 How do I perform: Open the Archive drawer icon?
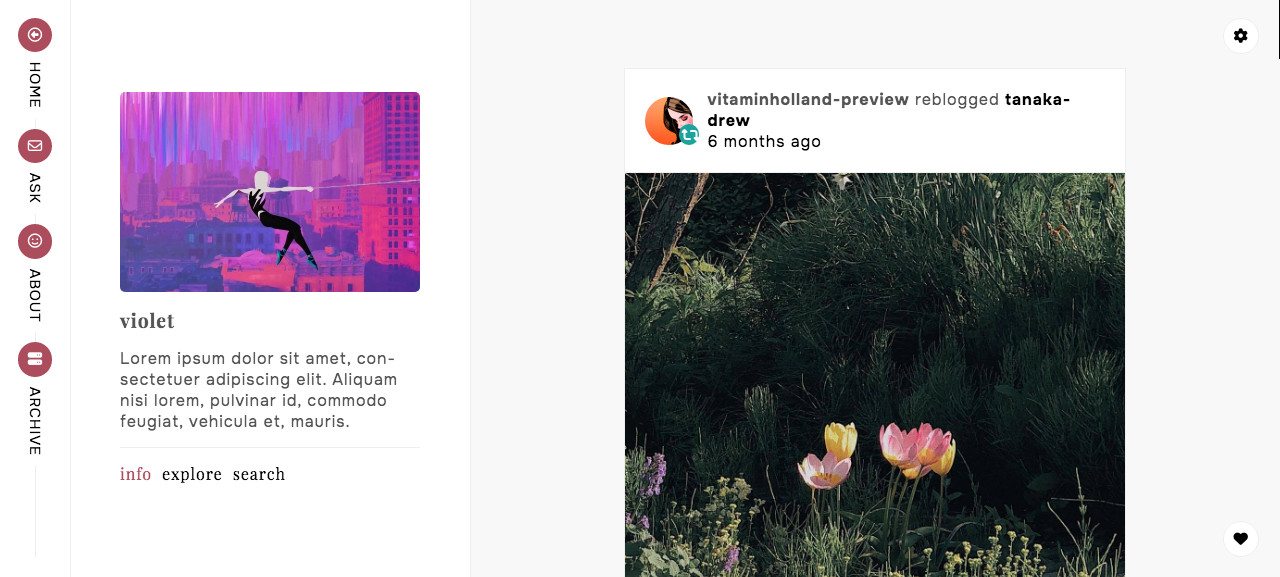click(x=35, y=359)
